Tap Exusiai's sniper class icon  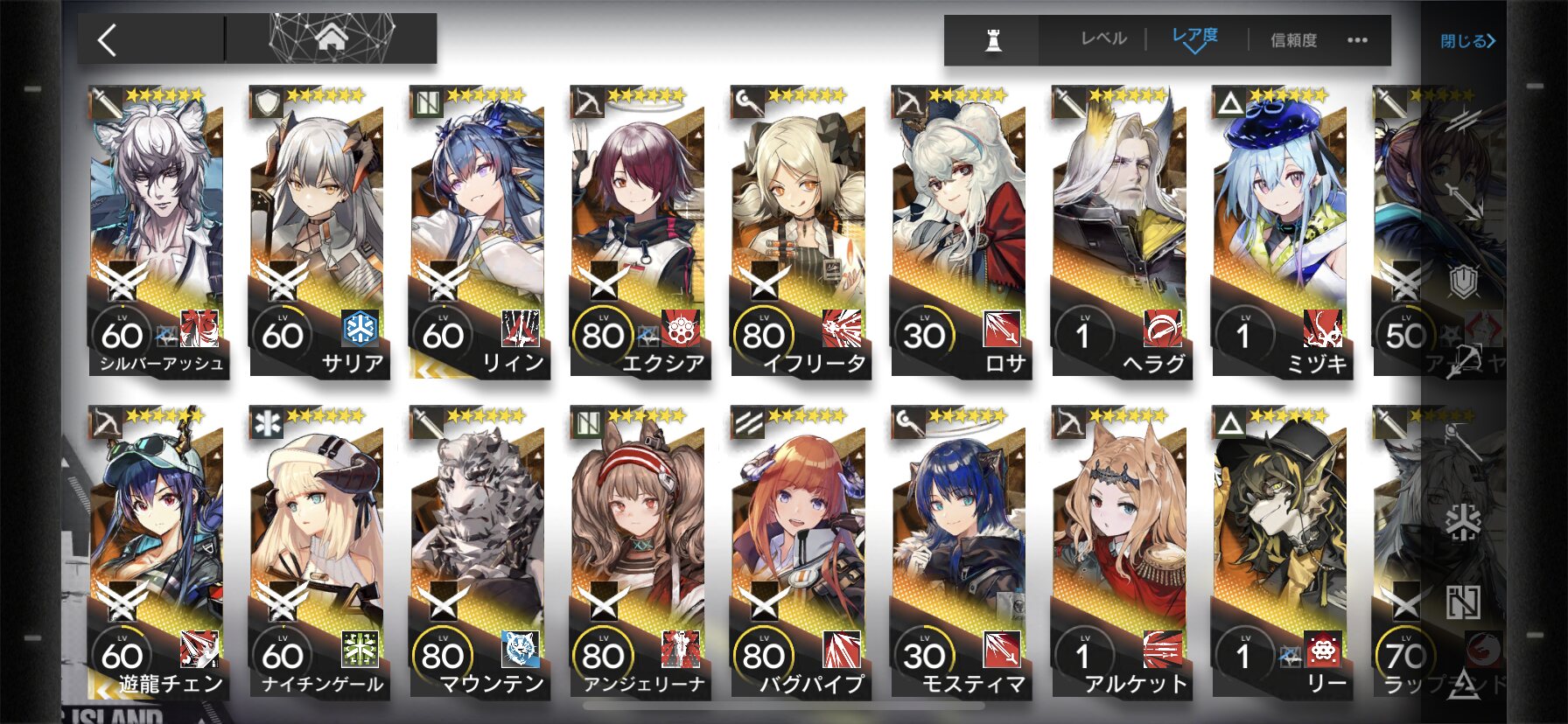pos(586,103)
